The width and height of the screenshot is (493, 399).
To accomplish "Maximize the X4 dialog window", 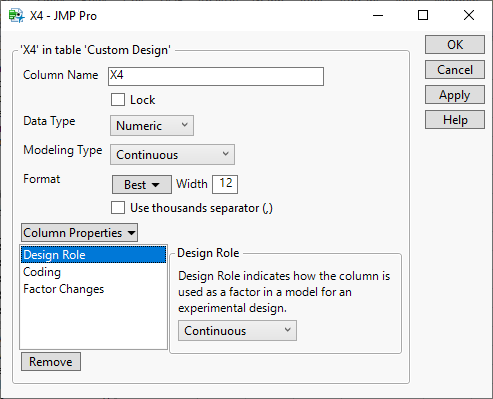I will pyautogui.click(x=423, y=15).
